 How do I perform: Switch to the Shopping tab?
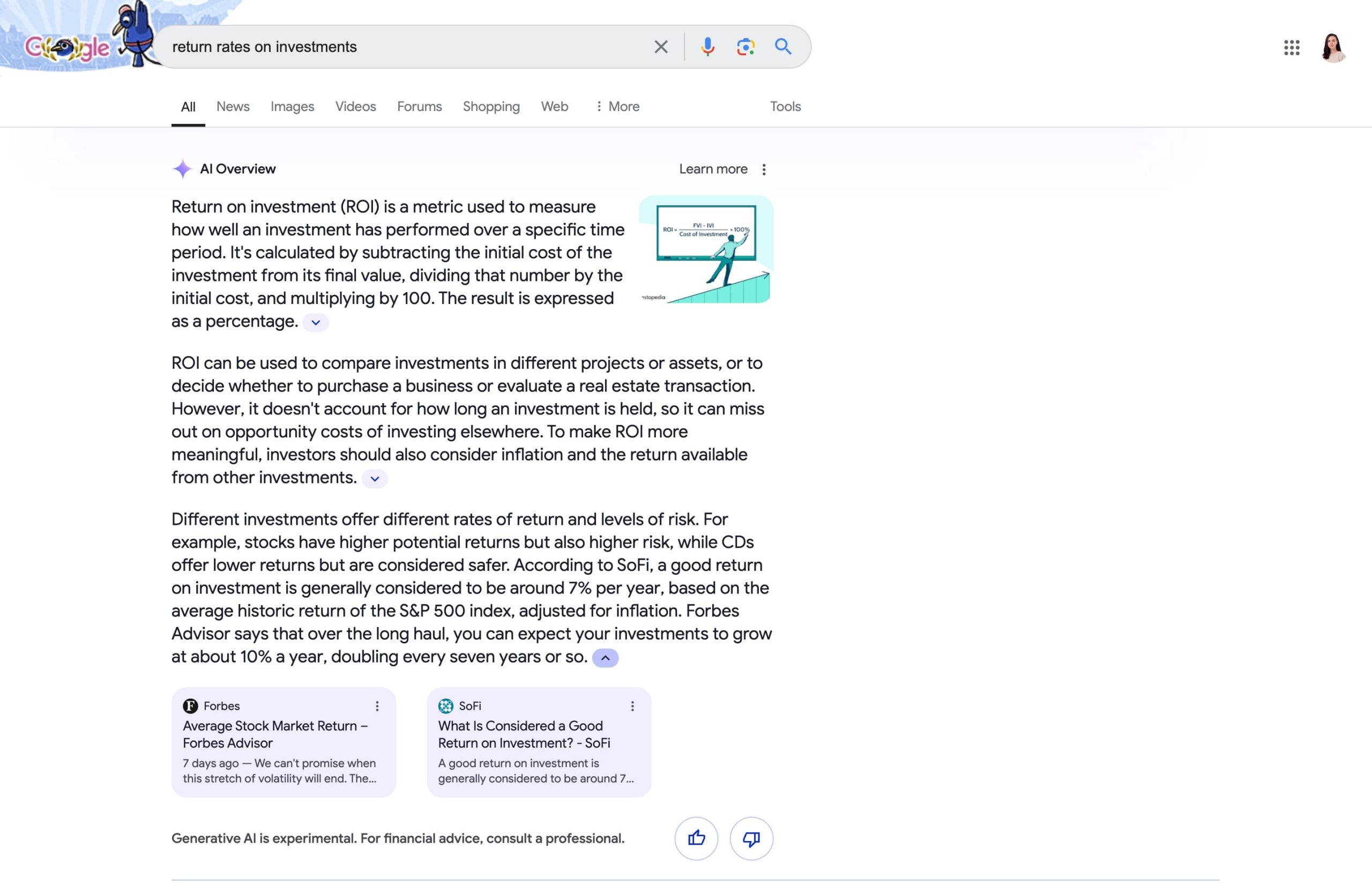click(x=491, y=107)
